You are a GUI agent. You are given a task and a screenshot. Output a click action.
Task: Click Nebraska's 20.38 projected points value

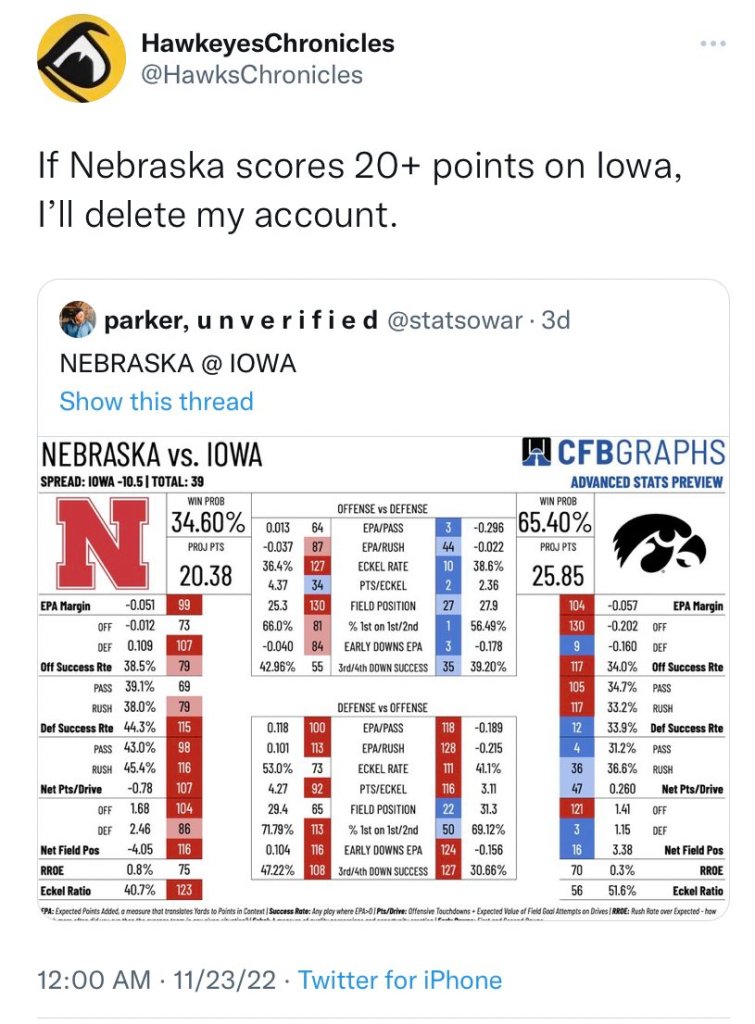(209, 575)
